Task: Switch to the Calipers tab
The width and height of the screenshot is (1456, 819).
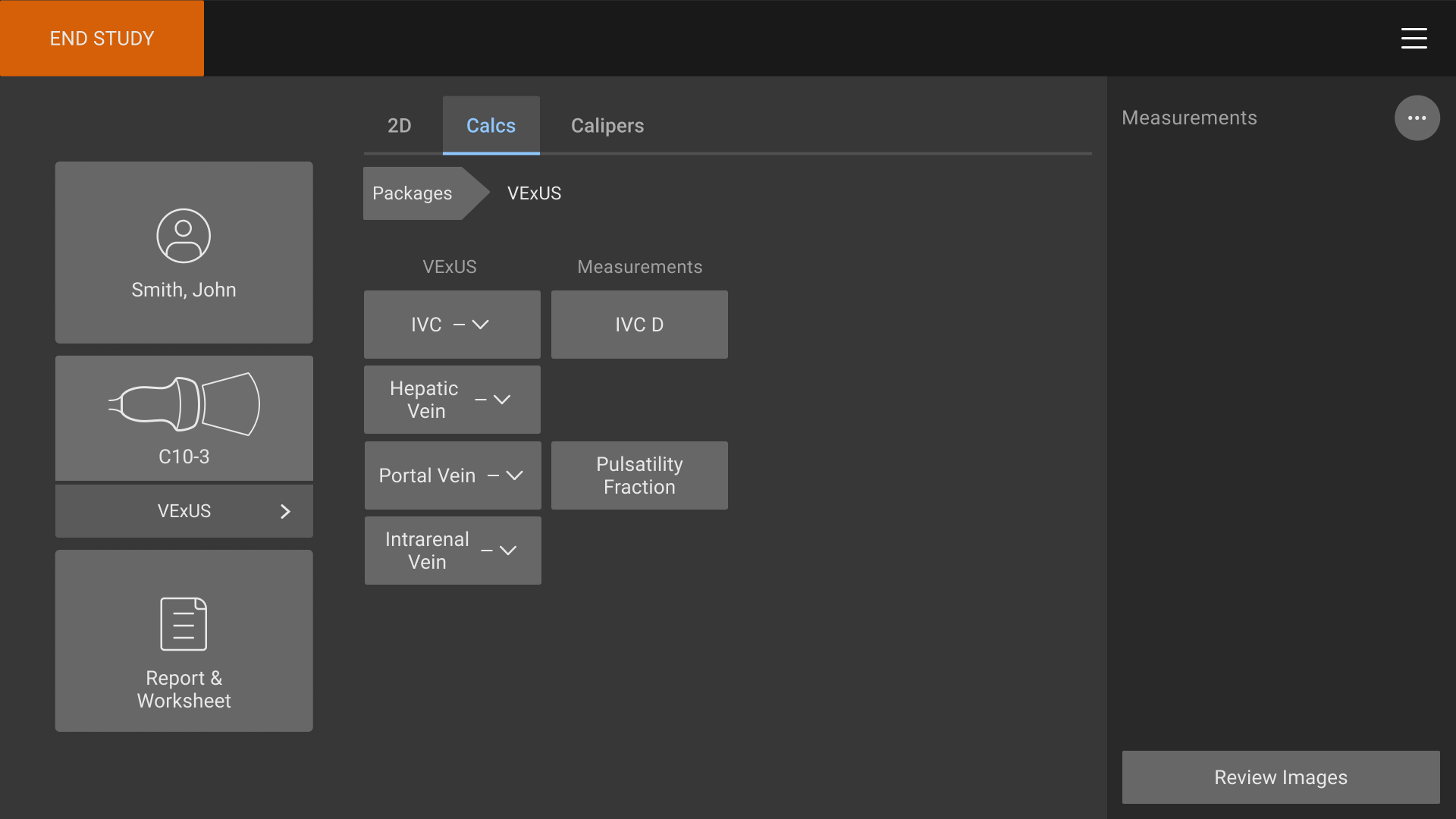Action: click(x=607, y=126)
